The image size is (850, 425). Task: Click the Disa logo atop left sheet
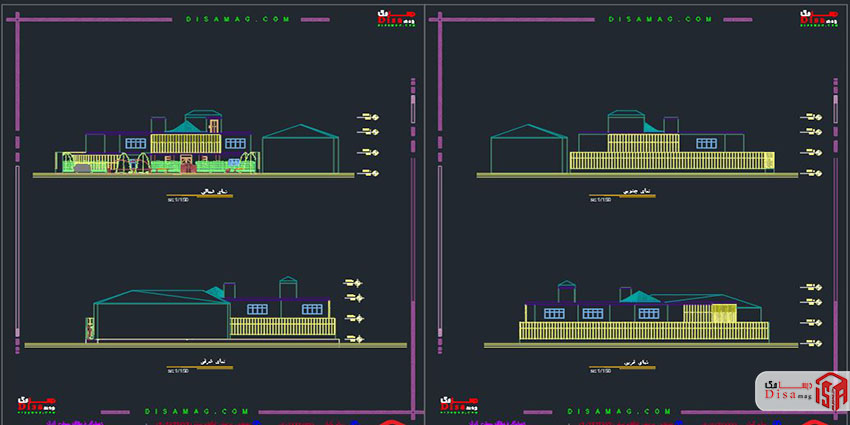[x=395, y=18]
